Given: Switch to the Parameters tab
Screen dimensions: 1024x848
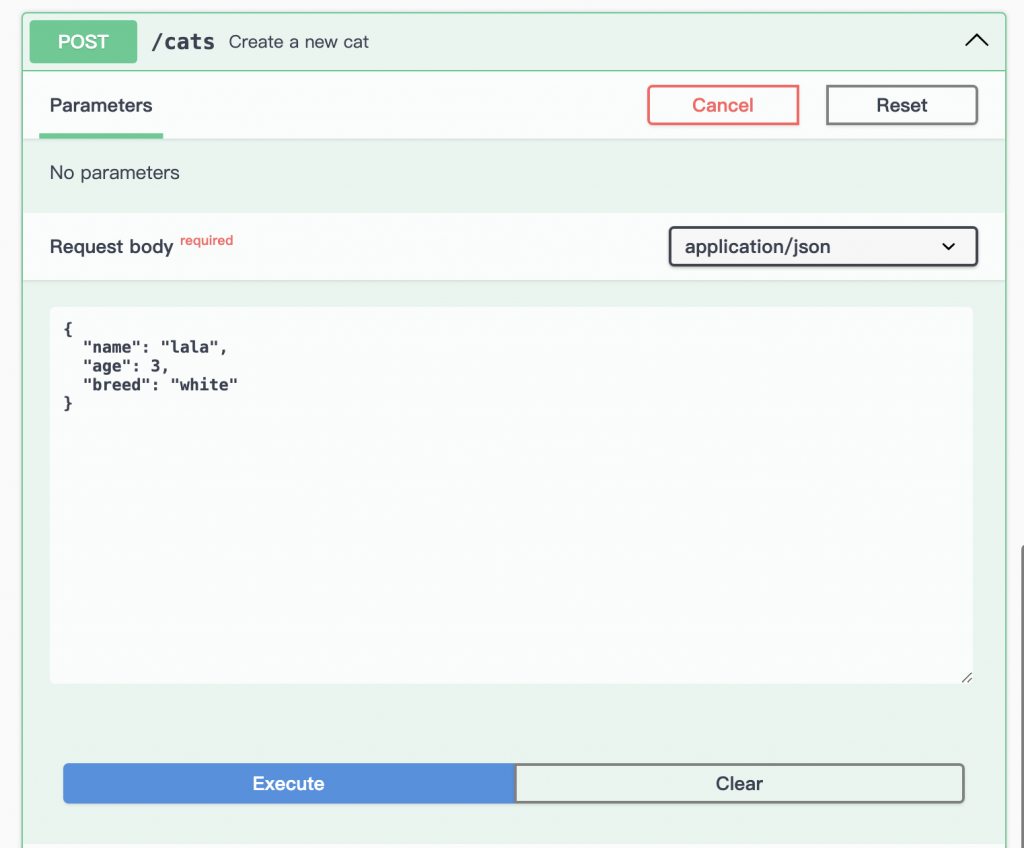Looking at the screenshot, I should tap(101, 105).
